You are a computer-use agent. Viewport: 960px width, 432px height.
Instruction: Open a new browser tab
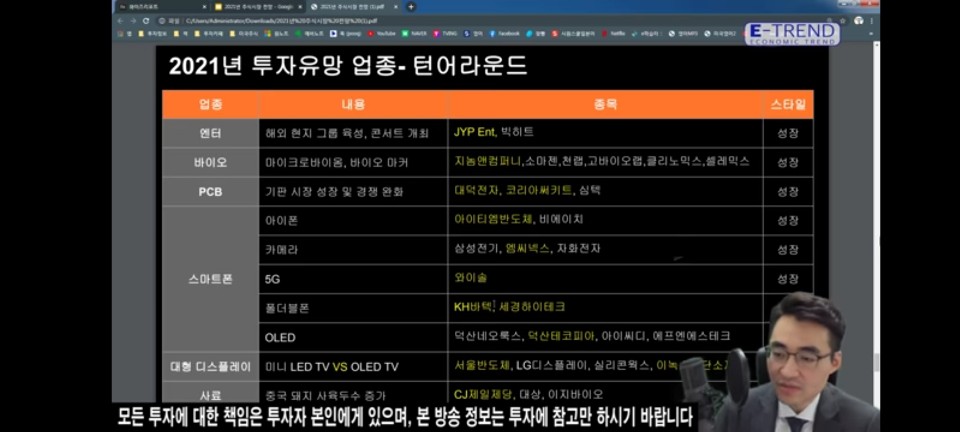pyautogui.click(x=411, y=7)
